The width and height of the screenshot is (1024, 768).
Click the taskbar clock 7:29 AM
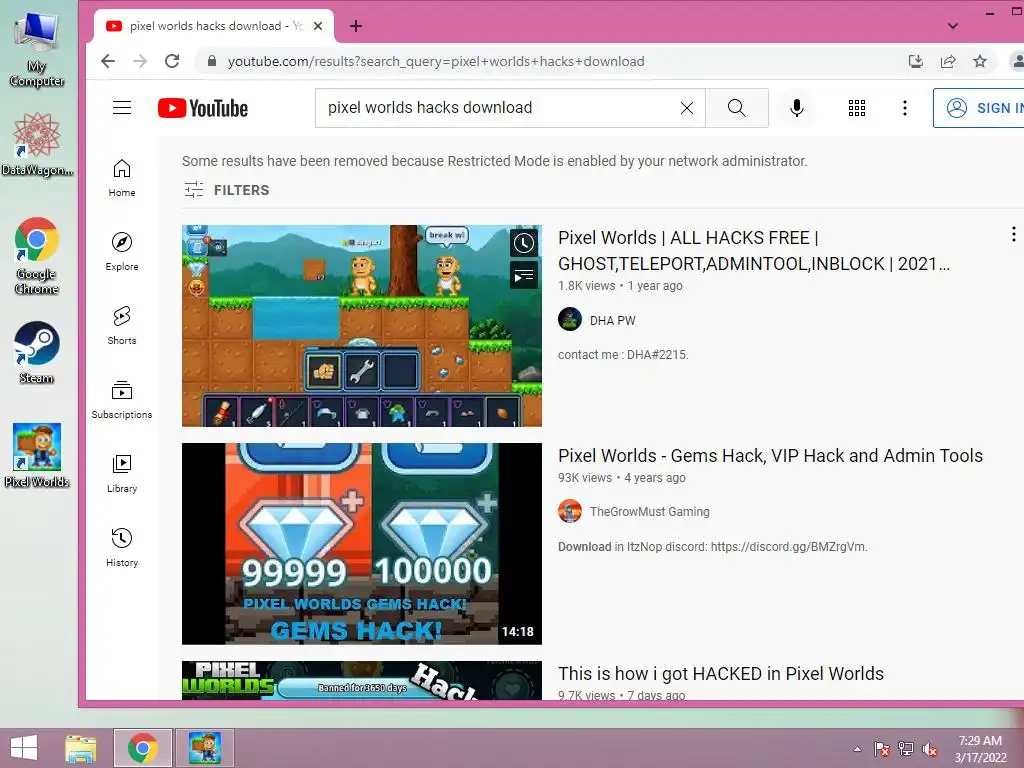(980, 749)
